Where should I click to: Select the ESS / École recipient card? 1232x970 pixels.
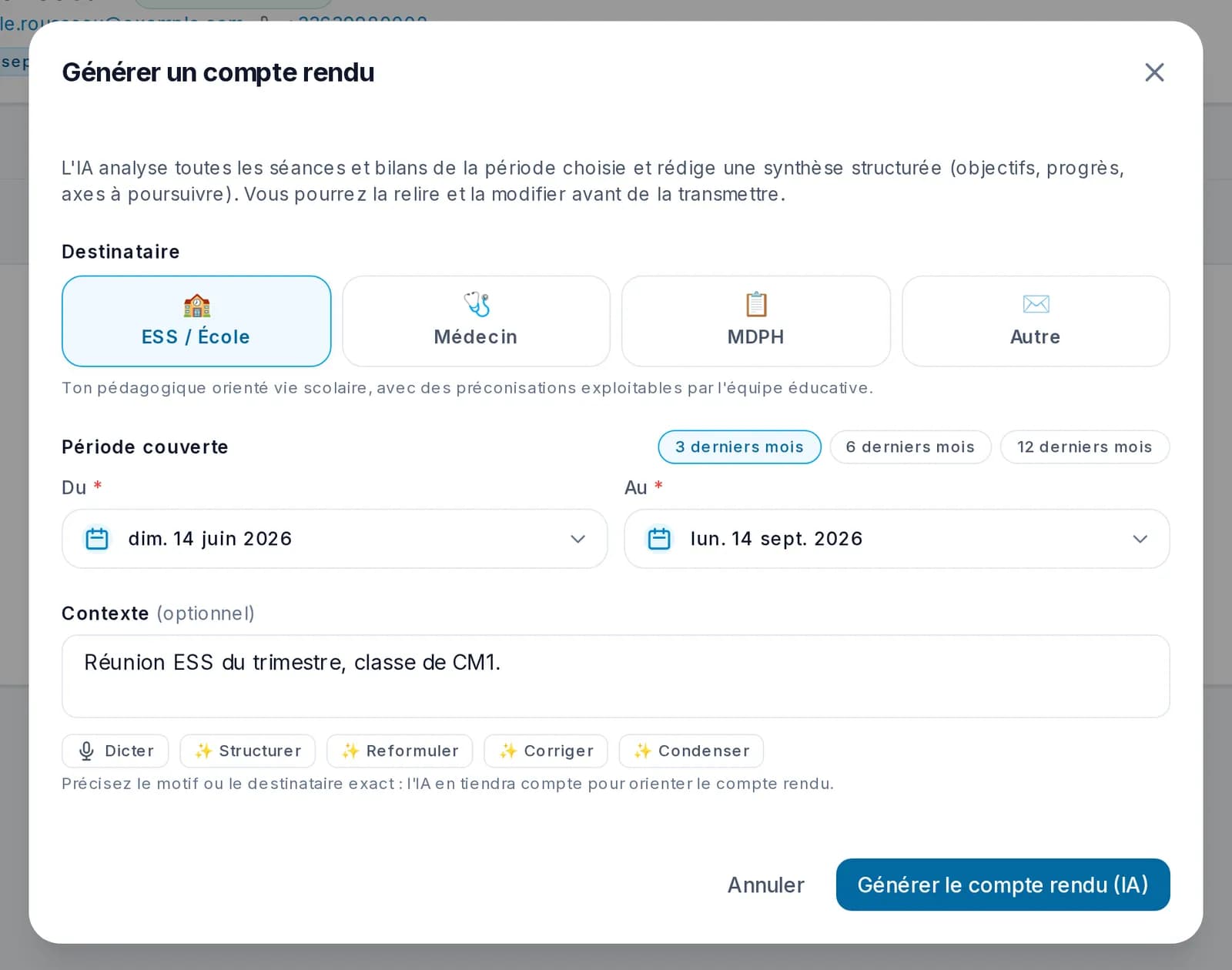tap(196, 321)
